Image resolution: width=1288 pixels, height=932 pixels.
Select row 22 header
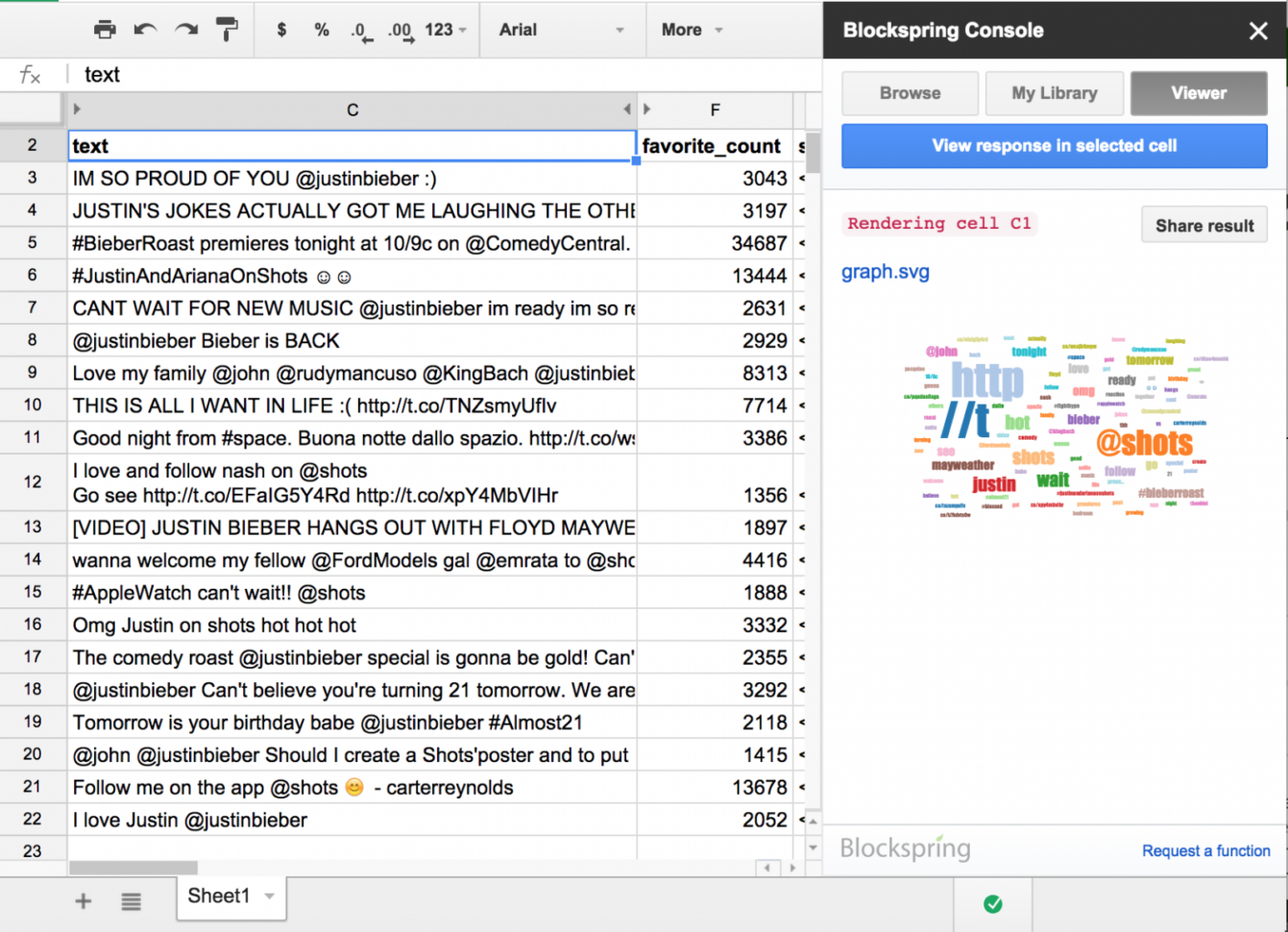[x=33, y=820]
